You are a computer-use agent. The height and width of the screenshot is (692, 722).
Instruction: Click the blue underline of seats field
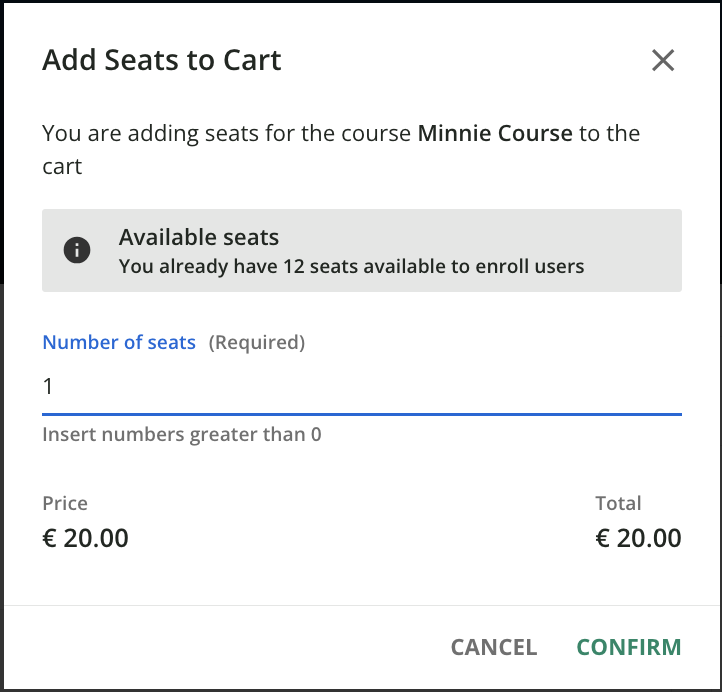[x=361, y=412]
